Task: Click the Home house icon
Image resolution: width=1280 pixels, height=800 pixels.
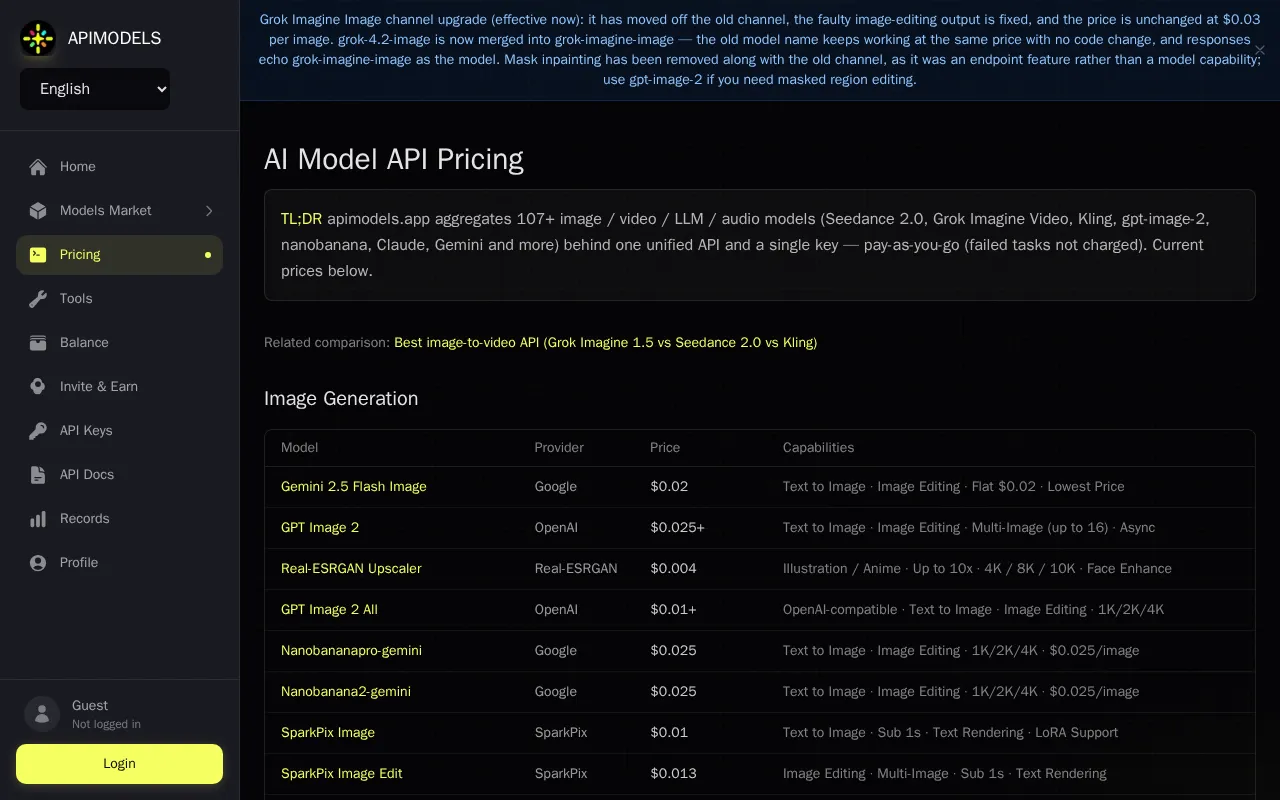Action: (38, 167)
